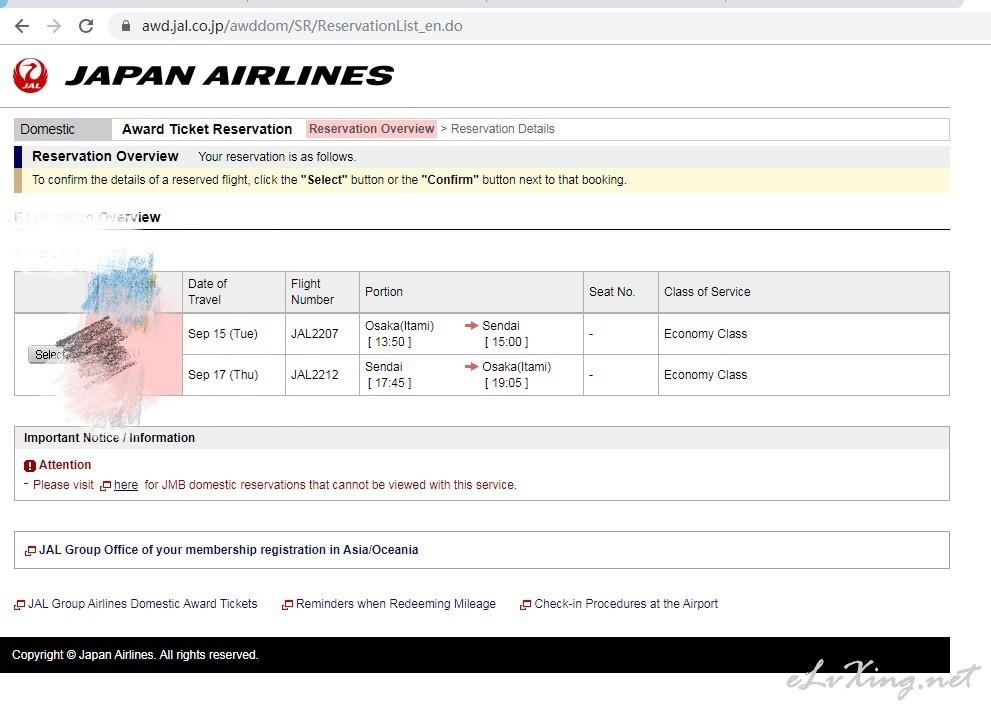Image resolution: width=991 pixels, height=712 pixels.
Task: Click red arrow in JAL2207 portion
Action: click(471, 325)
